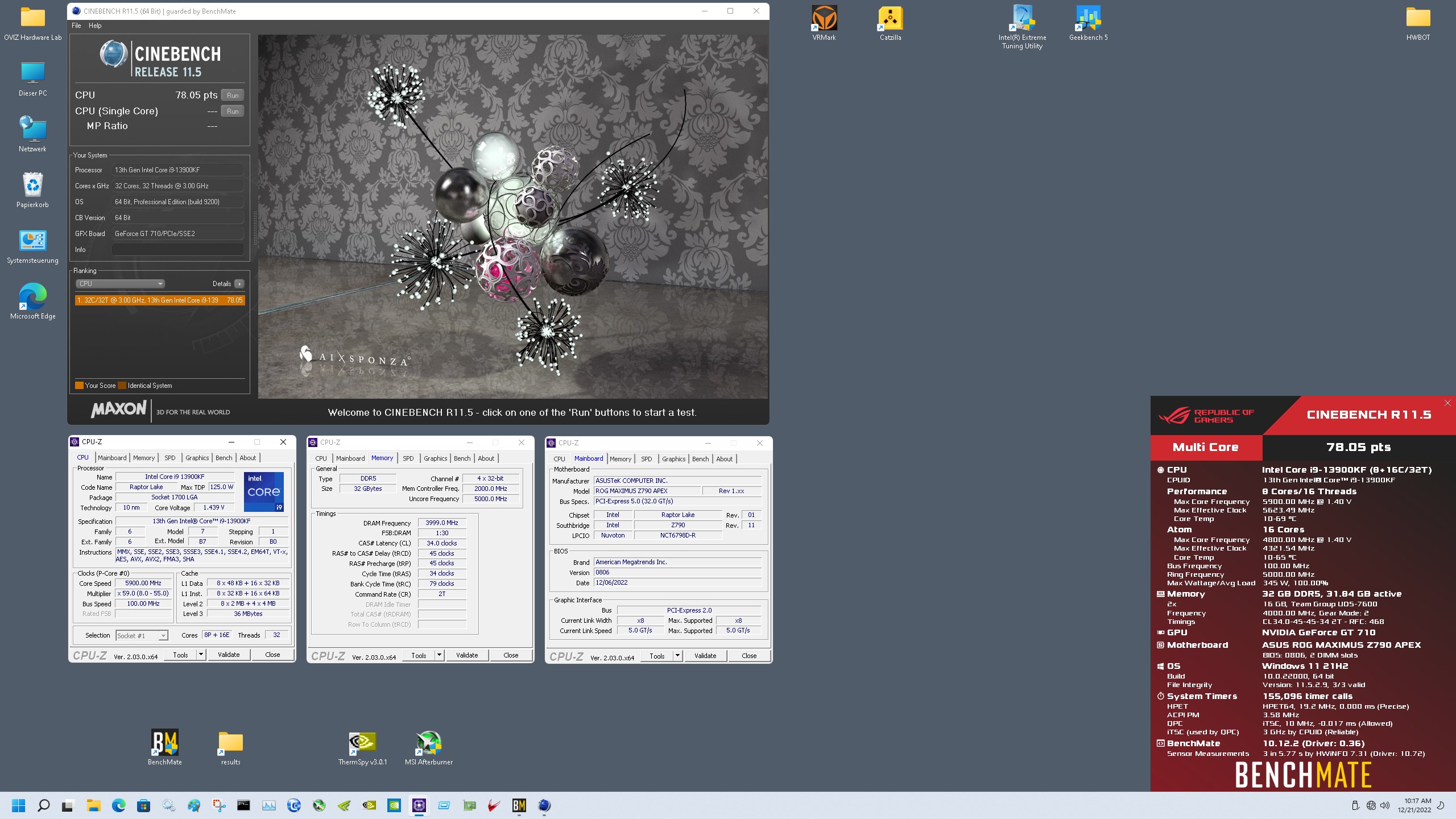
Task: Click the 'ROG MAXIMUS Z790 APEX' model field
Action: tap(647, 491)
